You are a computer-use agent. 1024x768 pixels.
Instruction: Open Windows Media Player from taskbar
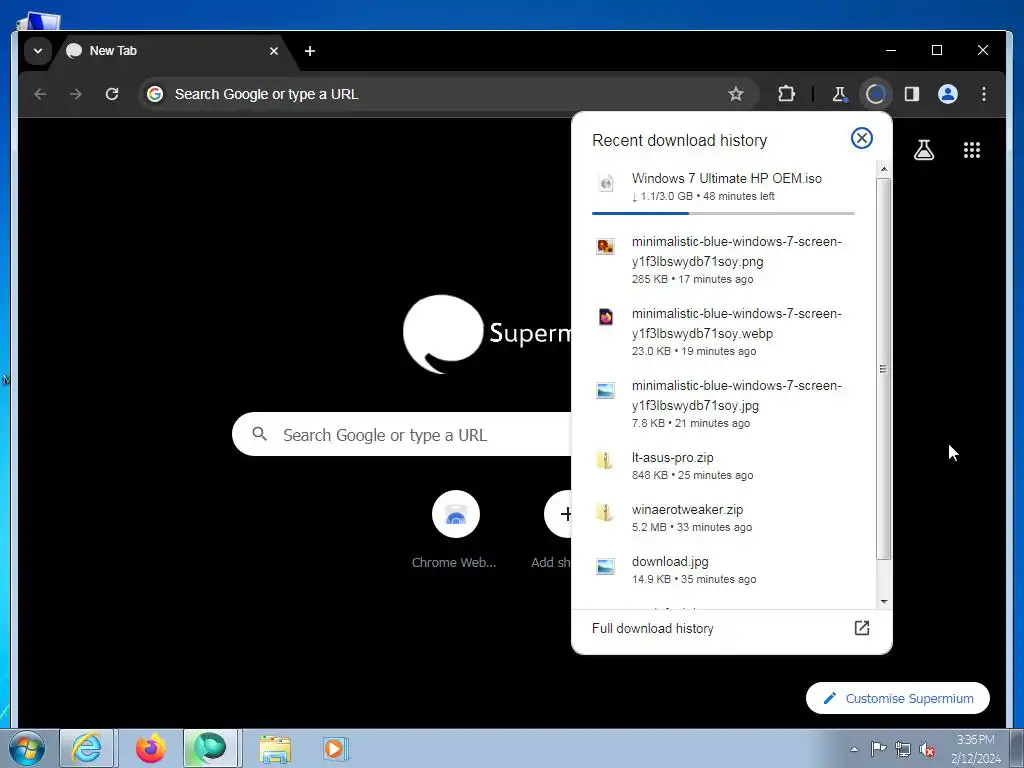pos(336,748)
